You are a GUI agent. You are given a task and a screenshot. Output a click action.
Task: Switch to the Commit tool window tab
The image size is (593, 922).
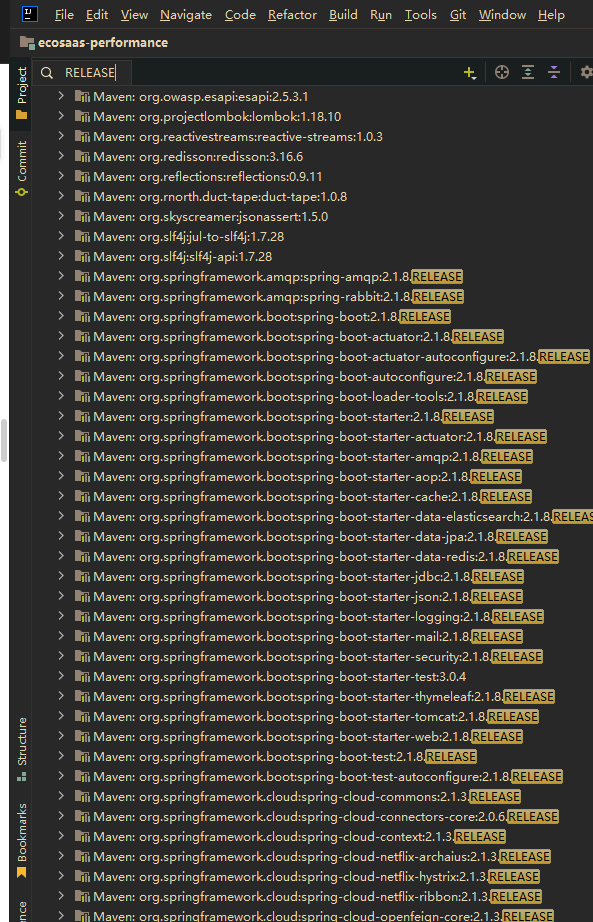point(22,168)
